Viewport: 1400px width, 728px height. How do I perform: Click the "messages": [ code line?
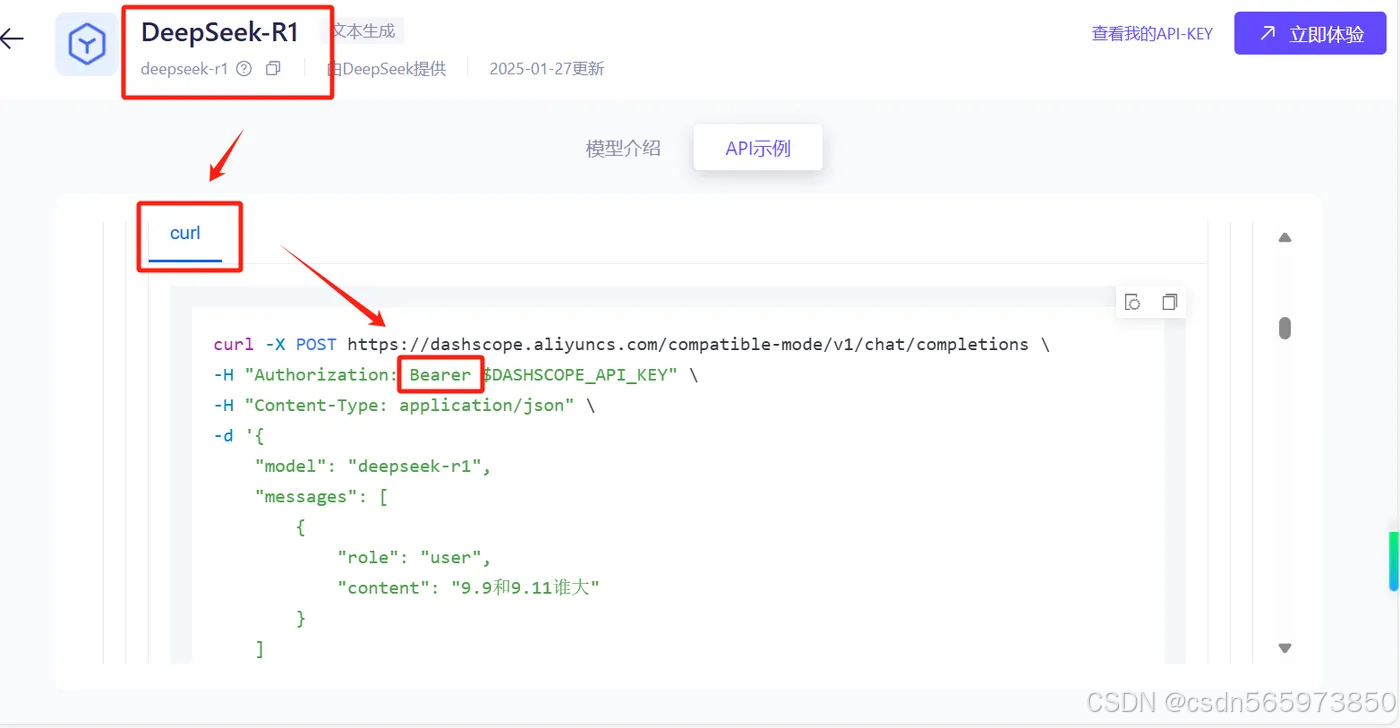321,497
